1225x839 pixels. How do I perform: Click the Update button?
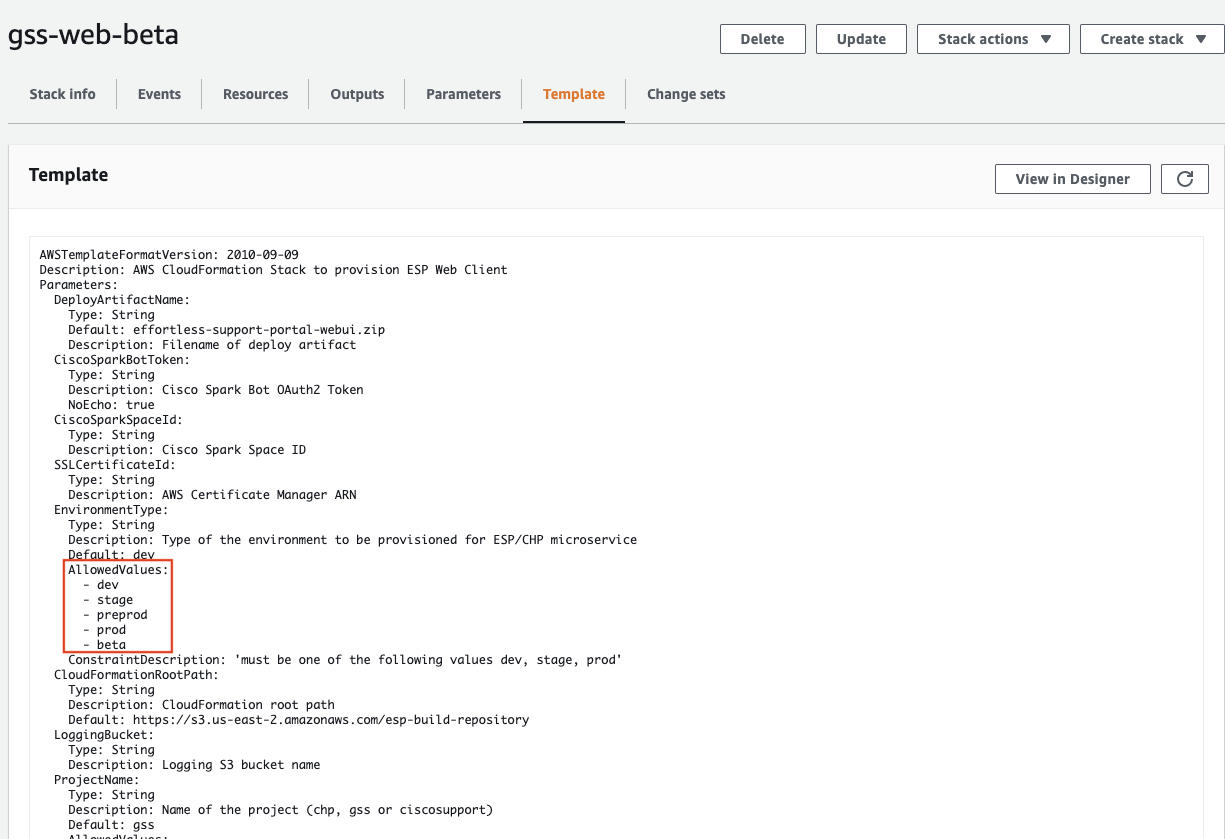861,39
